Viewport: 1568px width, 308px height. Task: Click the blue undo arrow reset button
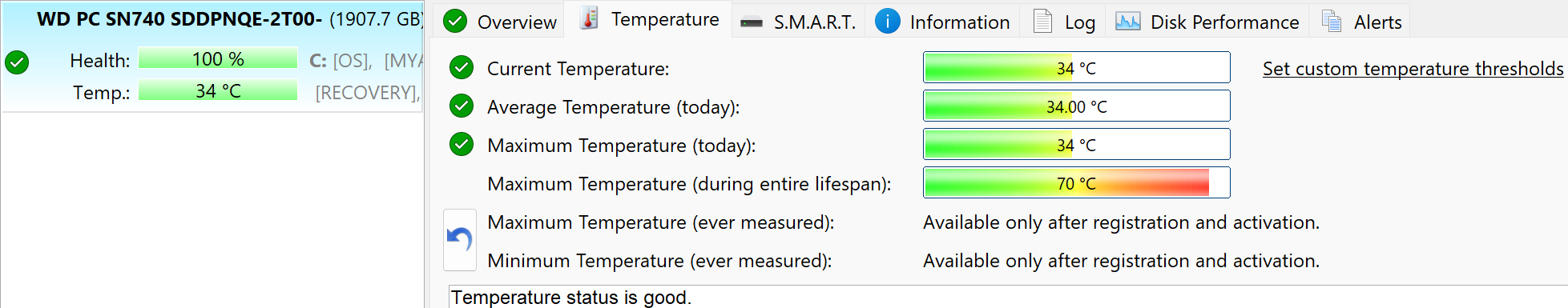pos(460,240)
